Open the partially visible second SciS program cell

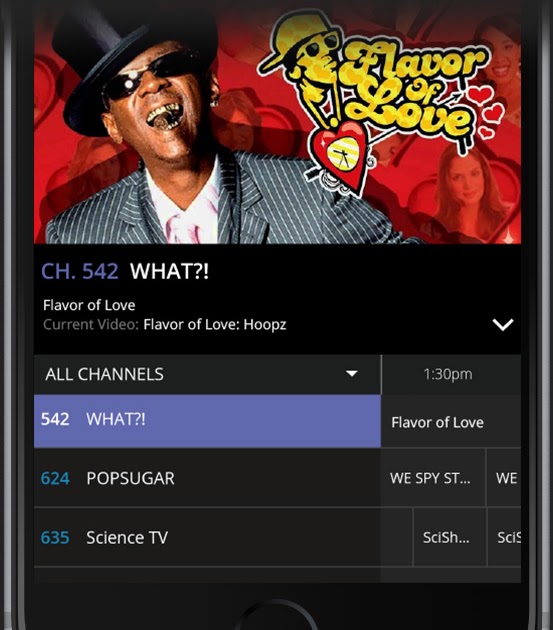504,537
